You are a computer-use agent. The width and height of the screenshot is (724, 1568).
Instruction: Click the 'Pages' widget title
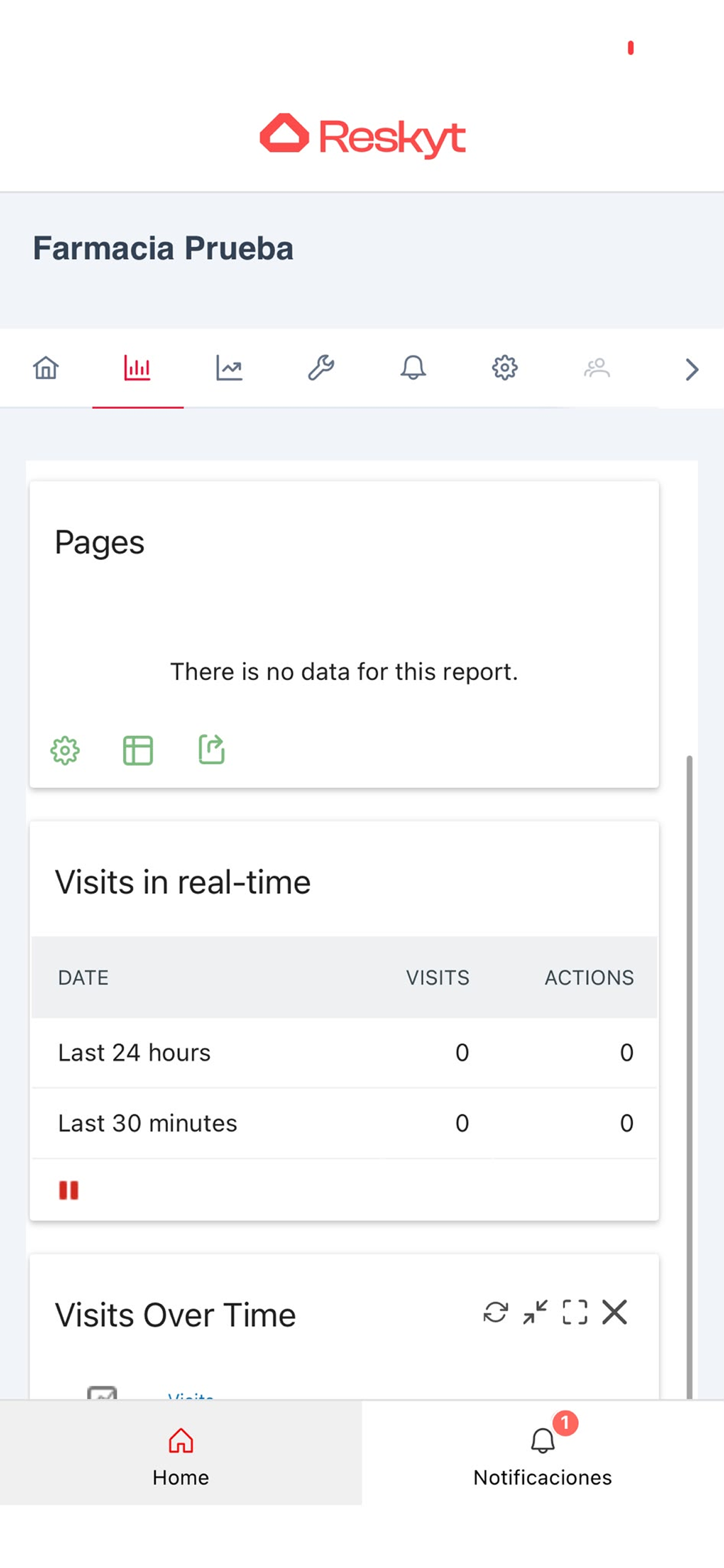(x=100, y=543)
